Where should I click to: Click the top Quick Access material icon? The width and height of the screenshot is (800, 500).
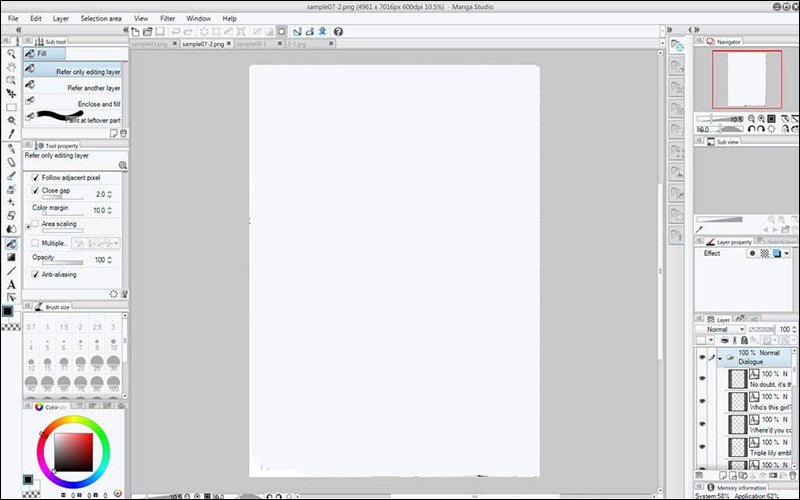point(677,46)
